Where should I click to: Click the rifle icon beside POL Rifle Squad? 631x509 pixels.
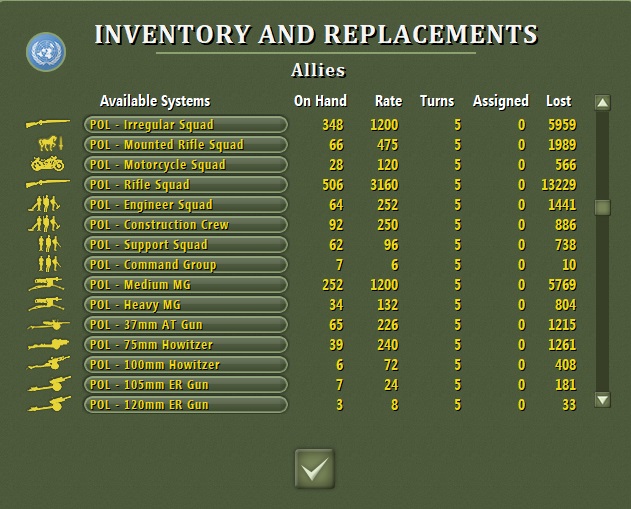click(48, 183)
